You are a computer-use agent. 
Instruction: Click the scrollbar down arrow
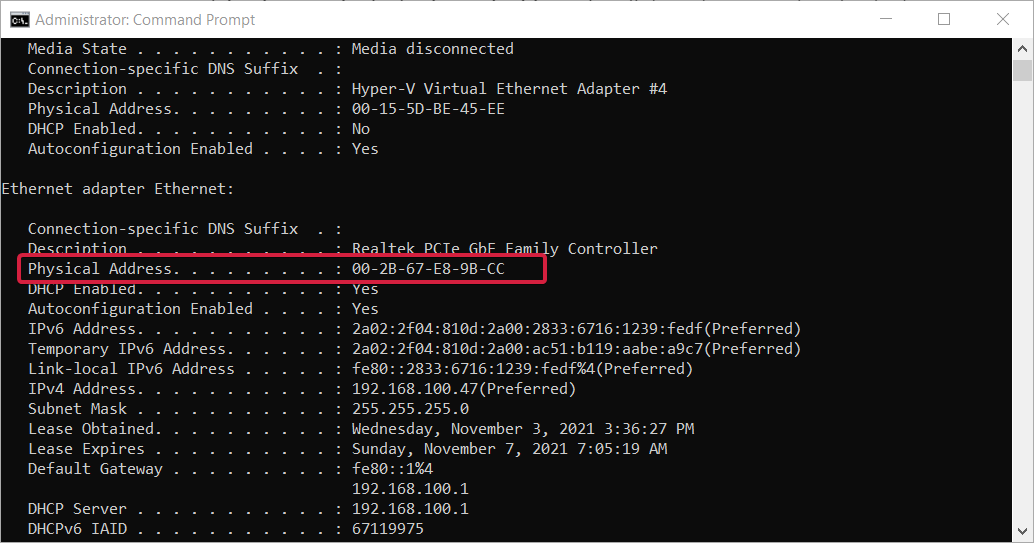pyautogui.click(x=1022, y=531)
